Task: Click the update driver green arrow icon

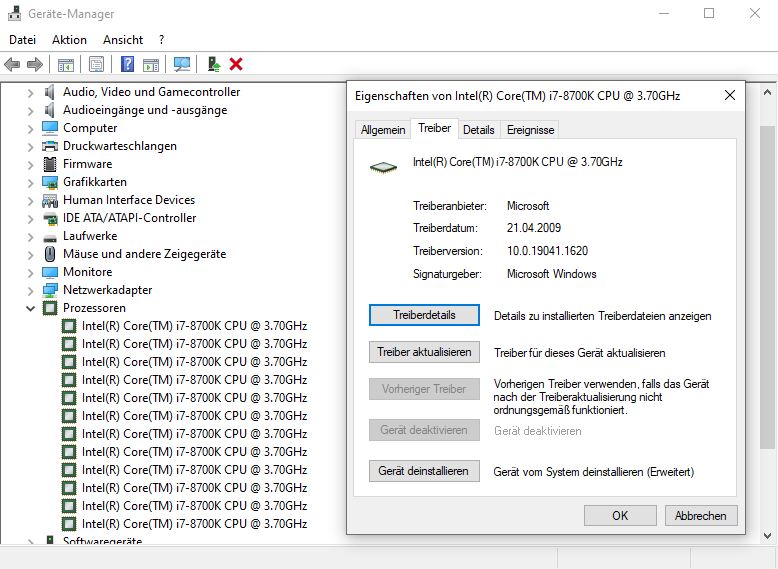Action: pos(214,64)
